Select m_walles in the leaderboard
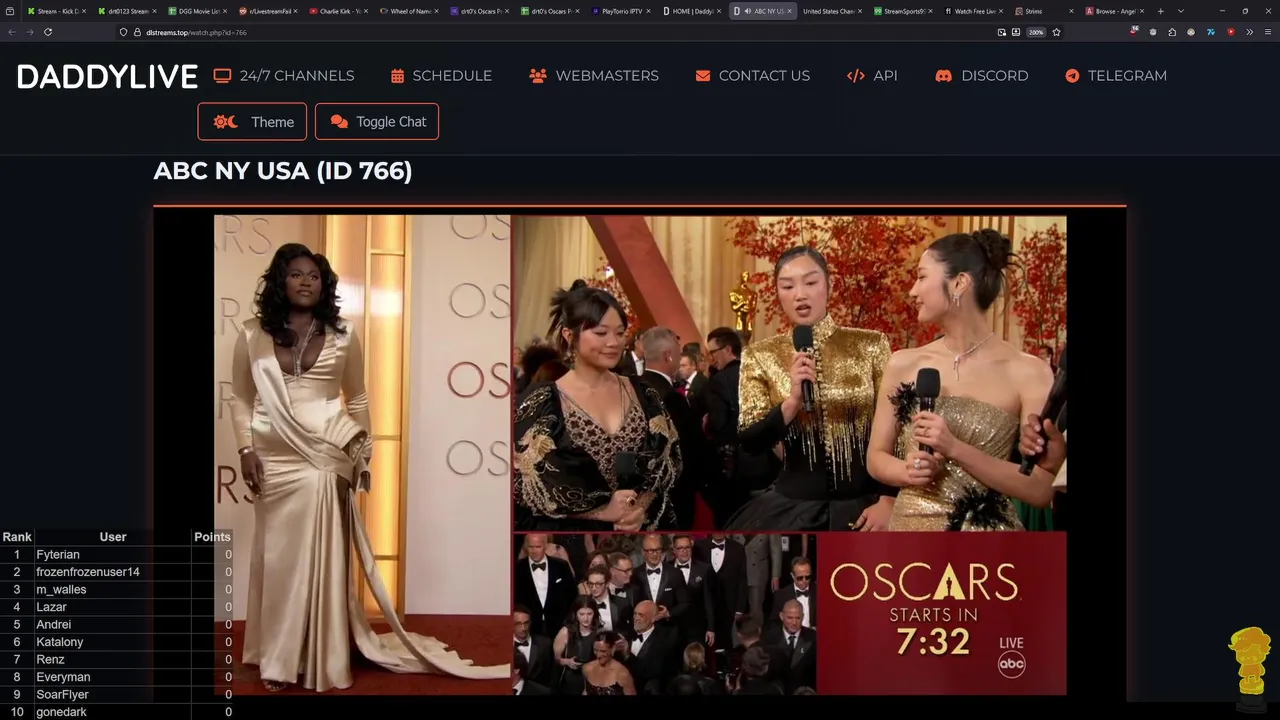This screenshot has height=720, width=1280. tap(61, 590)
